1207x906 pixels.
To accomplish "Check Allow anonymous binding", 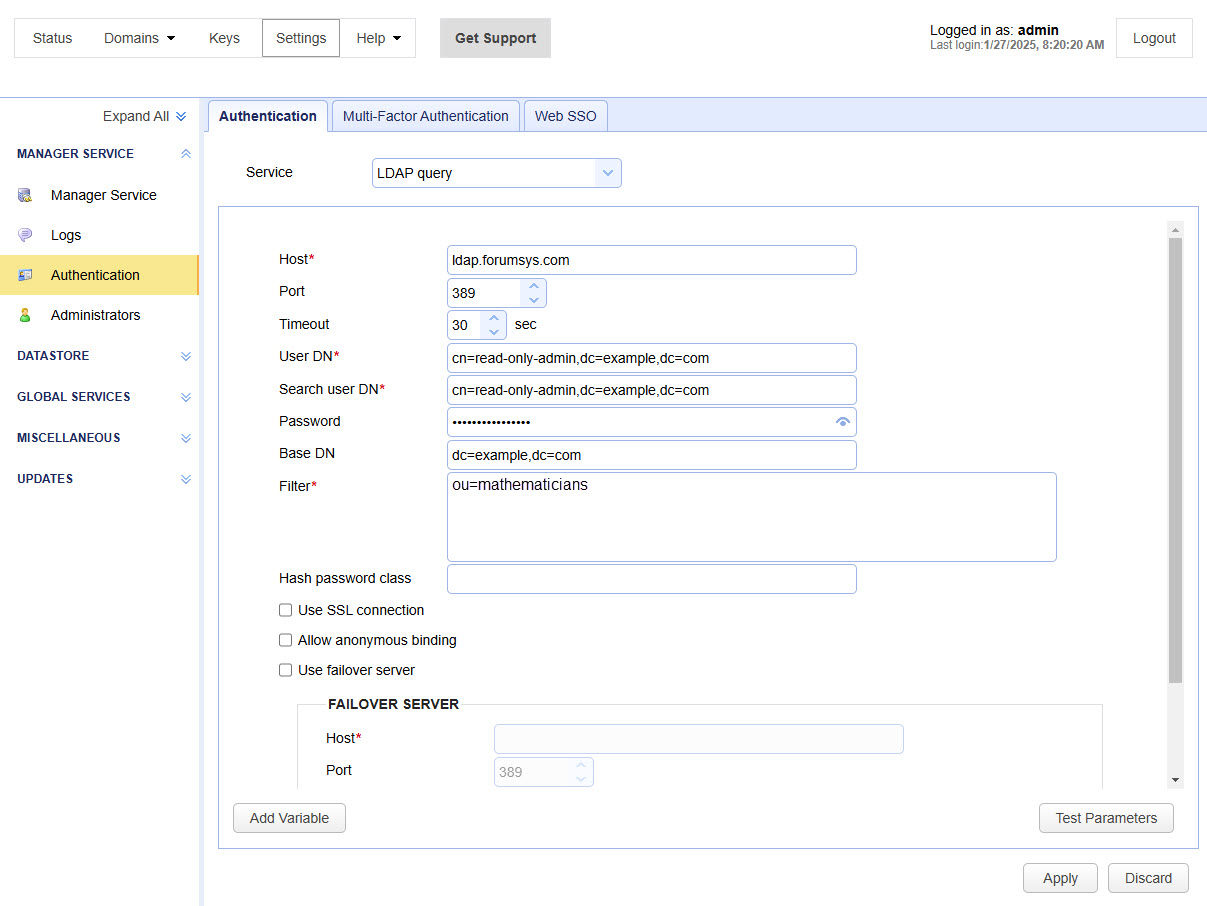I will pos(286,640).
